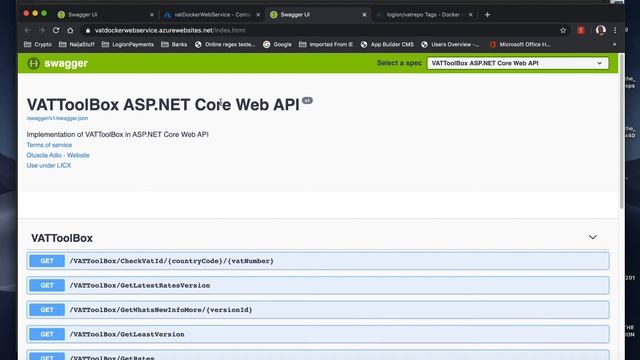
Task: Expand GET GetLatestRatesVersion endpoint
Action: [318, 285]
